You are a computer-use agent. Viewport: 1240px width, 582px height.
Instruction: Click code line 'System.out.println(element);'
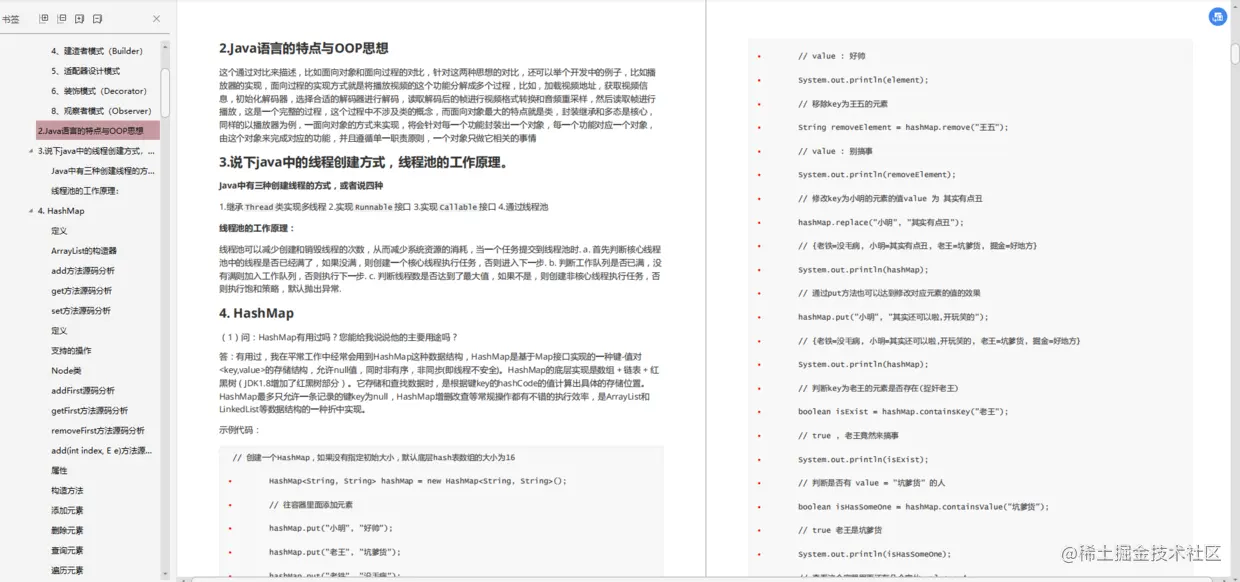[x=862, y=80]
